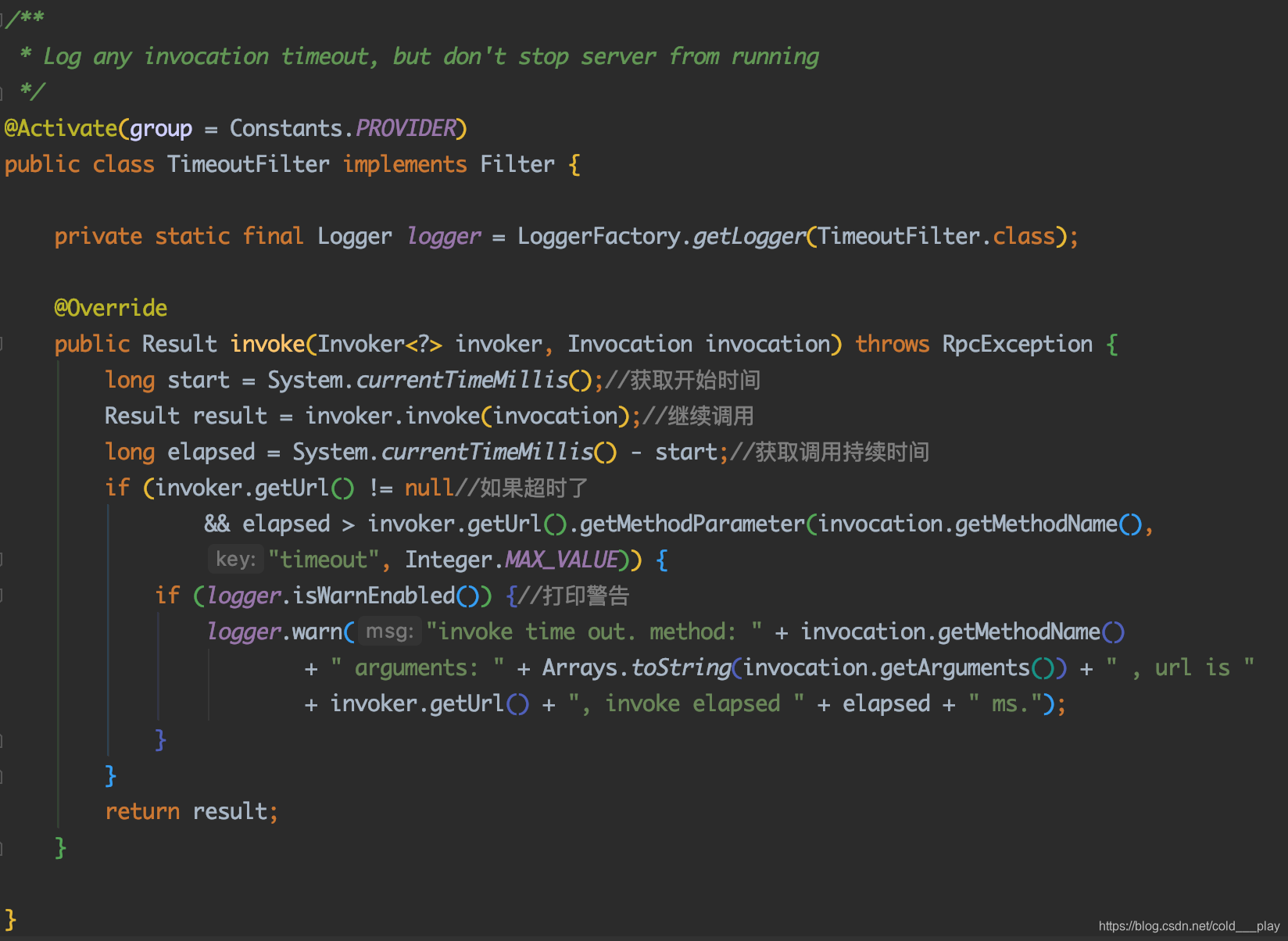Click 'TimeoutFilter' in the class declaration
1288x941 pixels.
(x=248, y=164)
